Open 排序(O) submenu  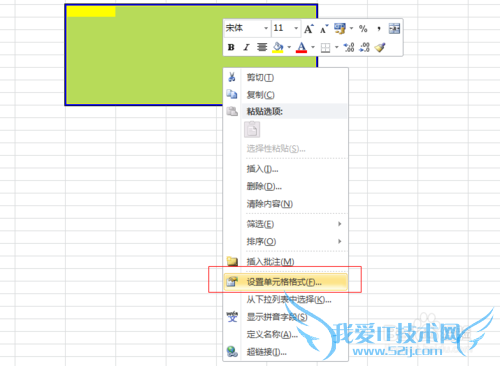286,242
